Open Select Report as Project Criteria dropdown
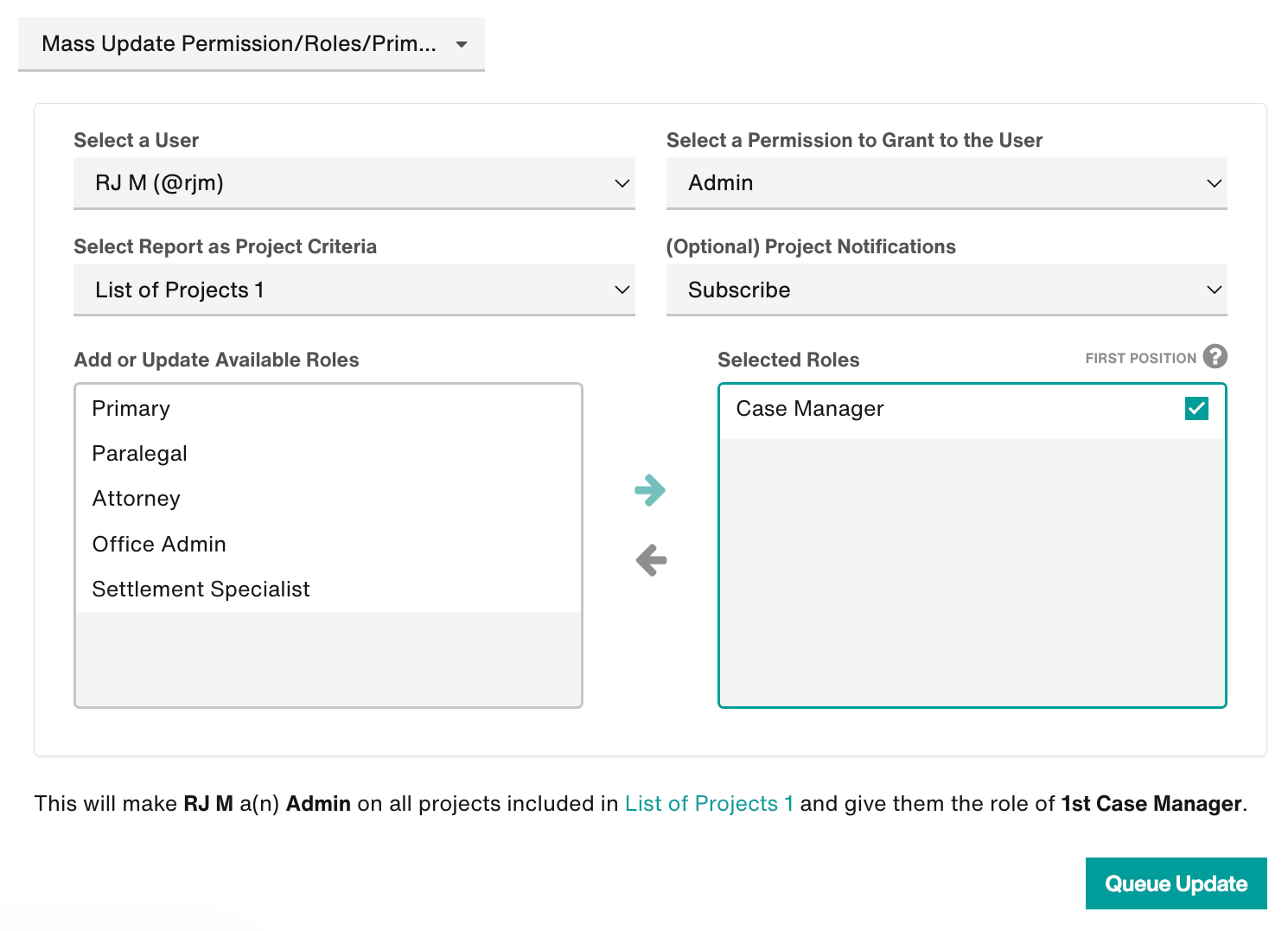This screenshot has width=1288, height=931. [354, 290]
